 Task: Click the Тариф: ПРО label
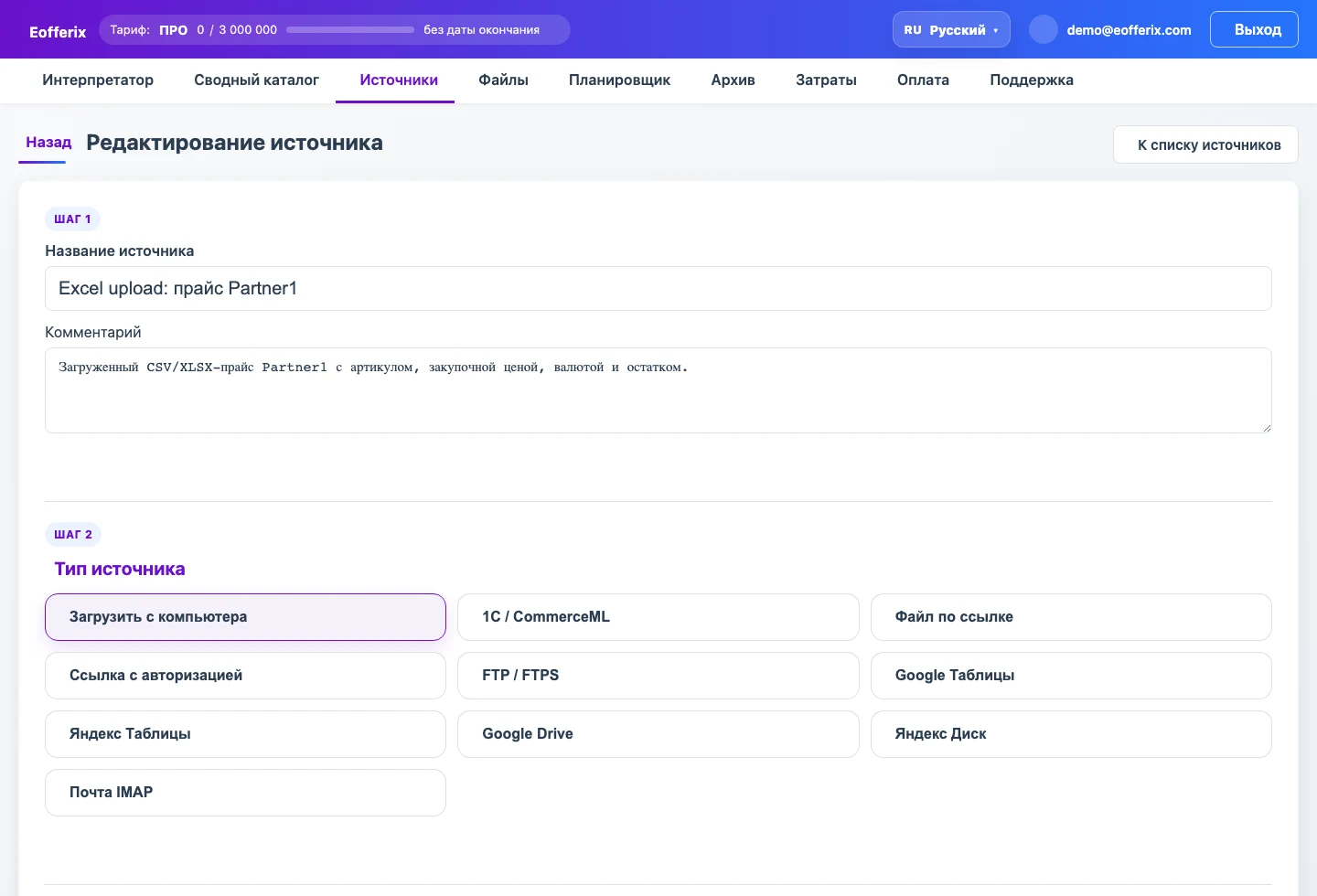click(149, 30)
